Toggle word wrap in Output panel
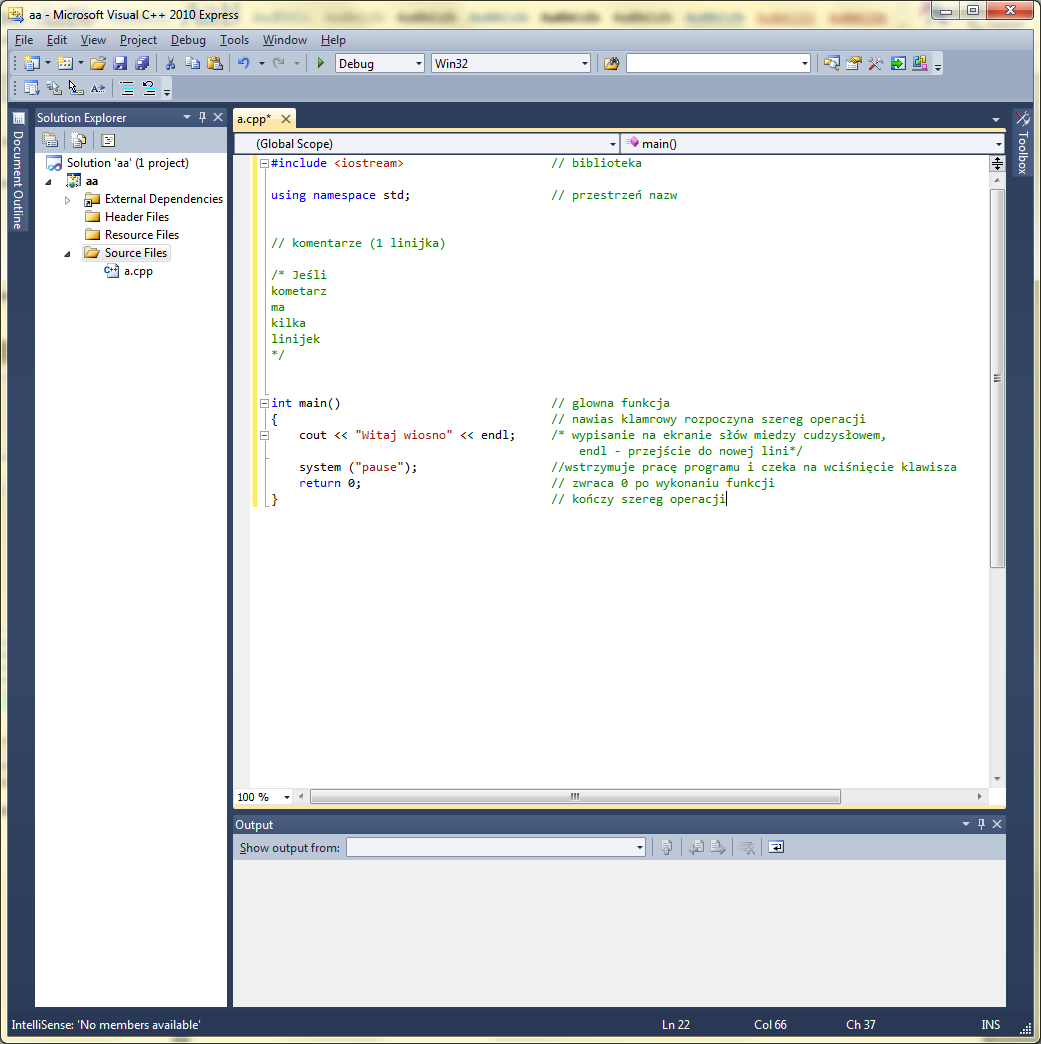Image resolution: width=1041 pixels, height=1044 pixels. (776, 848)
